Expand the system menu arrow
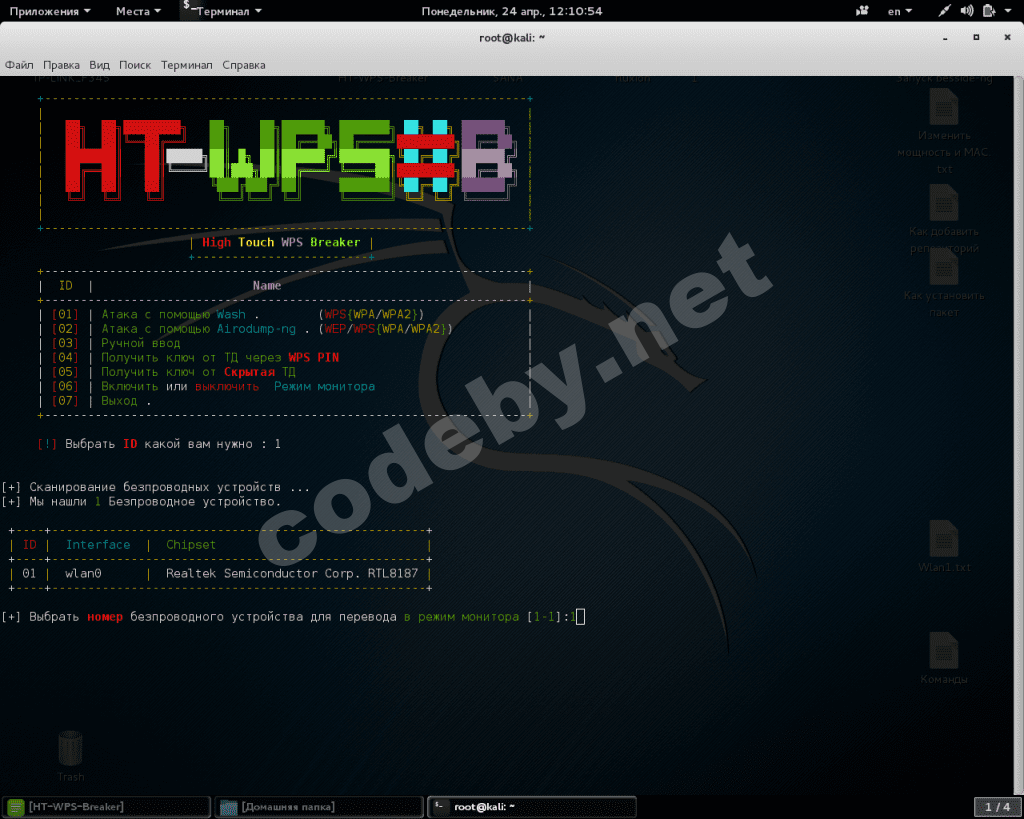The image size is (1024, 819). point(1008,11)
